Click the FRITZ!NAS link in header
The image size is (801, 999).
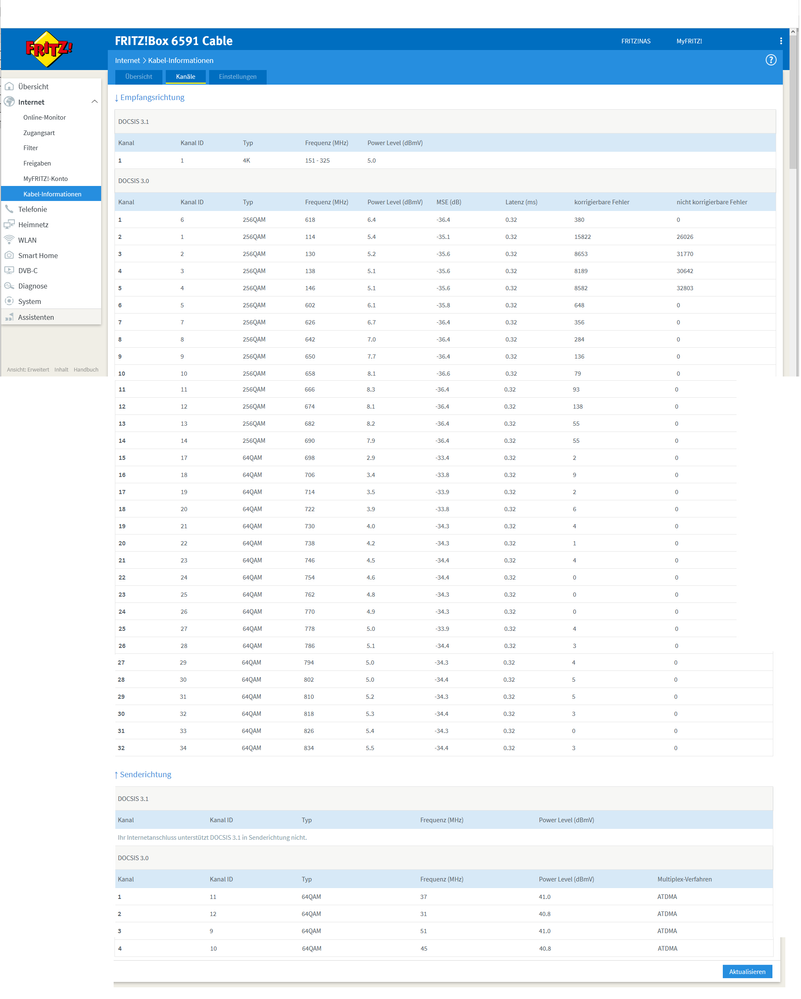point(636,41)
